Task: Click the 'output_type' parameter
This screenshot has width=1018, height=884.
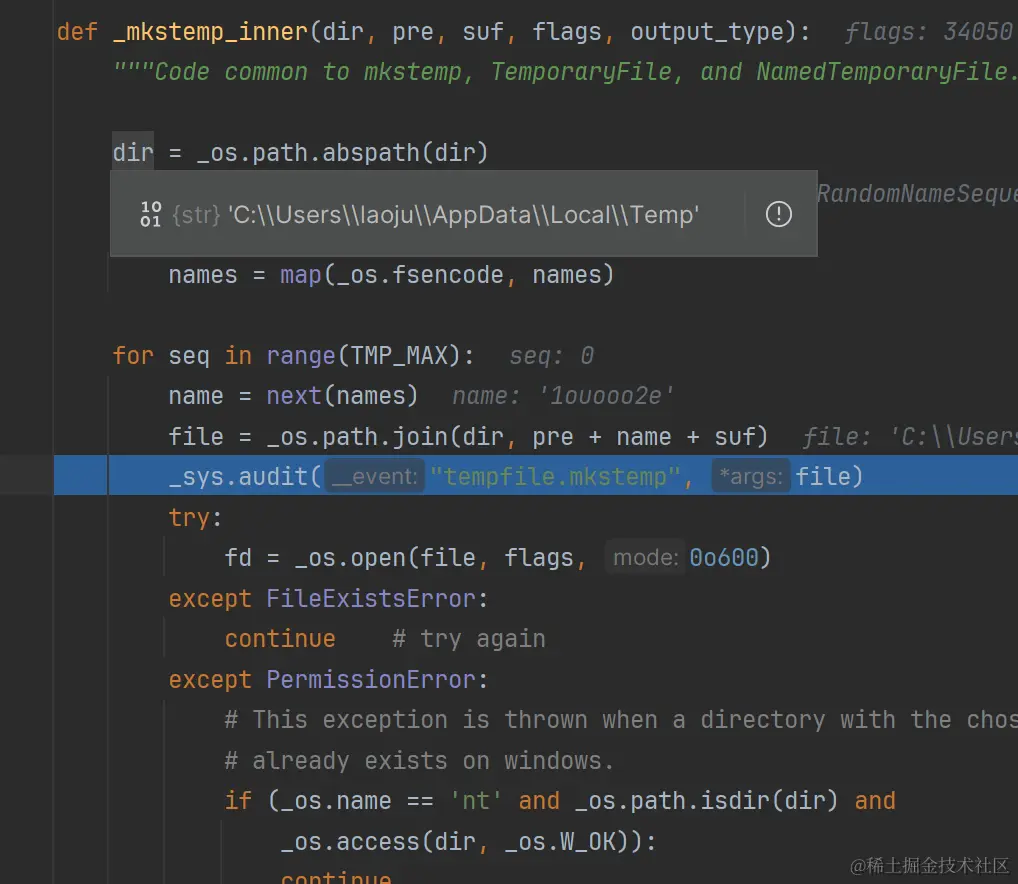Action: 707,32
